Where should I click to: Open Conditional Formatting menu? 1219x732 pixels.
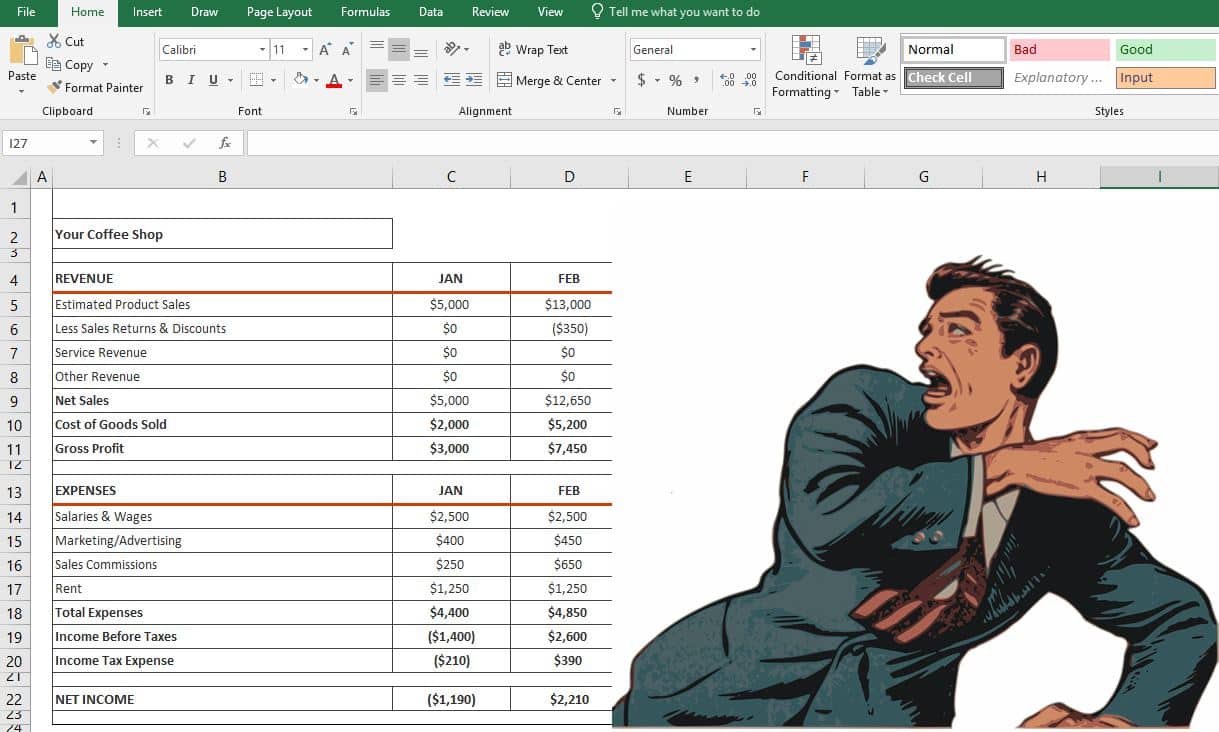(x=806, y=66)
